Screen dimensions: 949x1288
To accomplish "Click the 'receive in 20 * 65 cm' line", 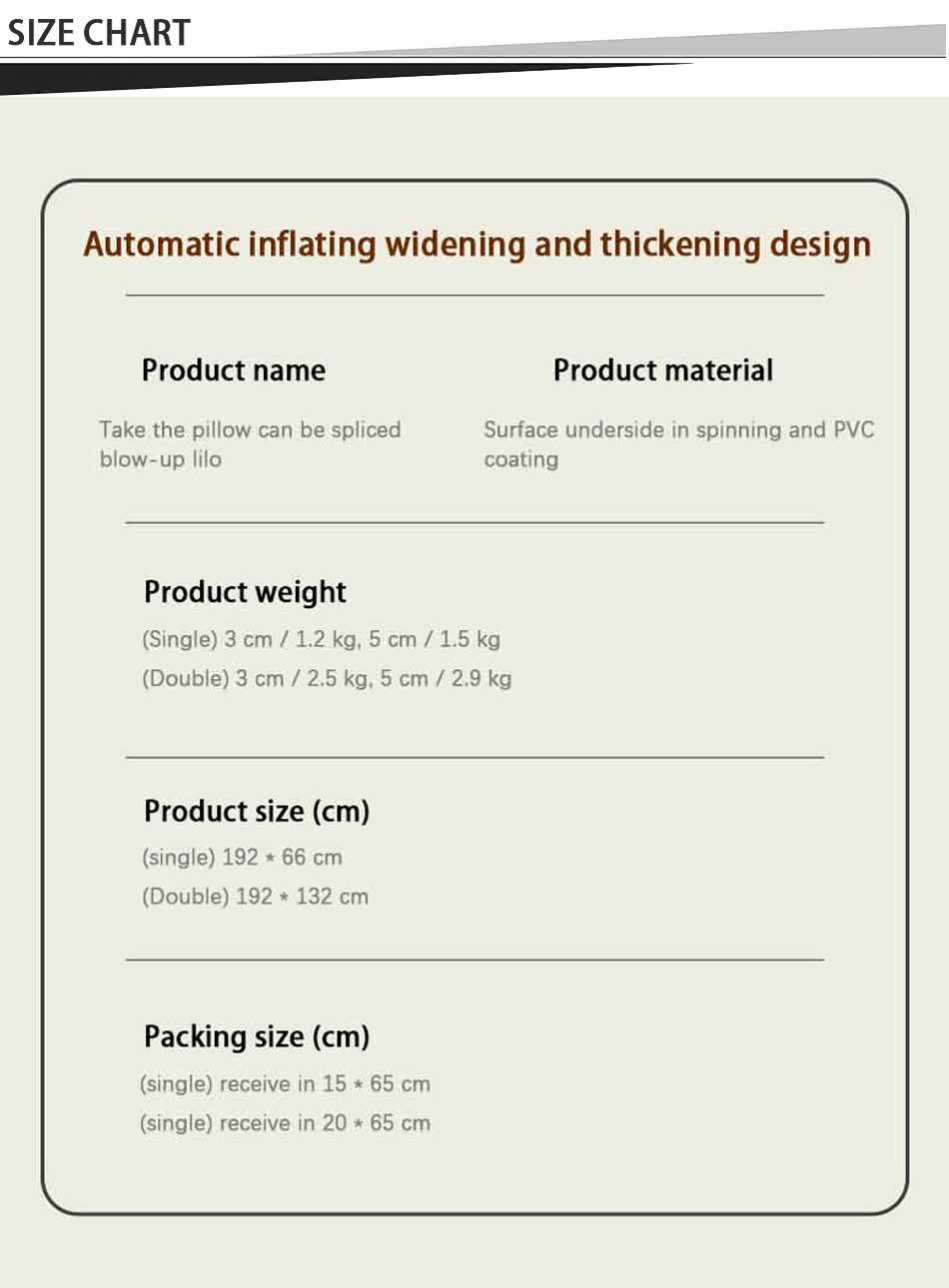I will click(x=285, y=1123).
